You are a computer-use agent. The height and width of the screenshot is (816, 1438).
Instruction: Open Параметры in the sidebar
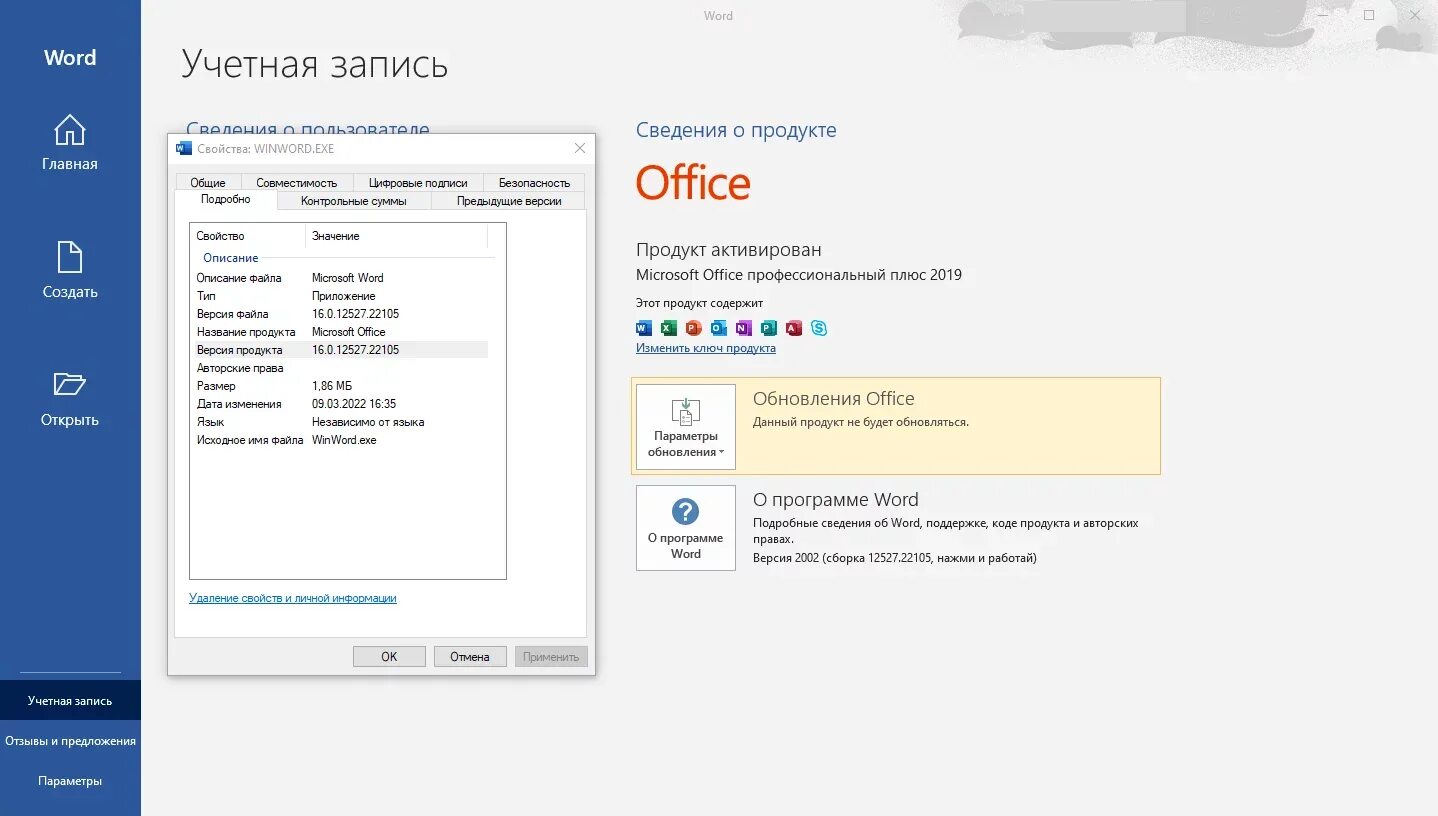pos(70,781)
